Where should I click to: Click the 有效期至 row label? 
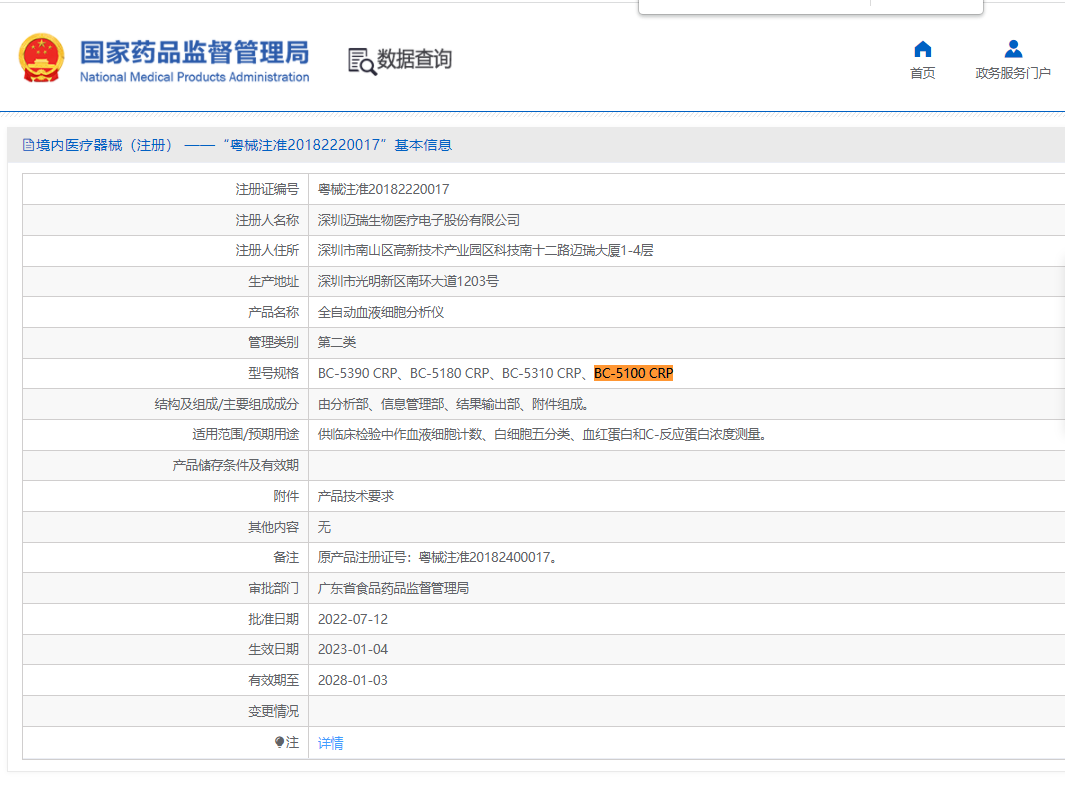pyautogui.click(x=273, y=680)
